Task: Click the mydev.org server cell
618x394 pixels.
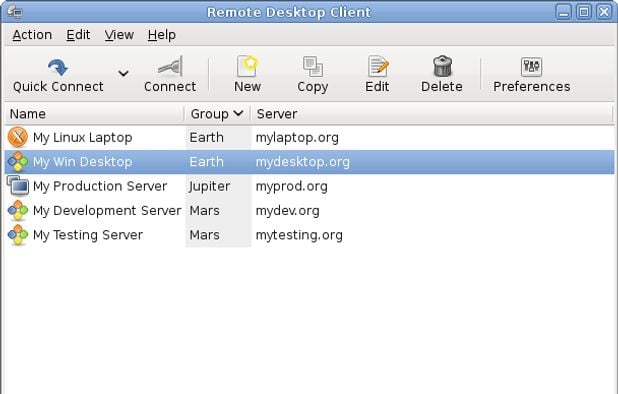Action: click(x=288, y=211)
